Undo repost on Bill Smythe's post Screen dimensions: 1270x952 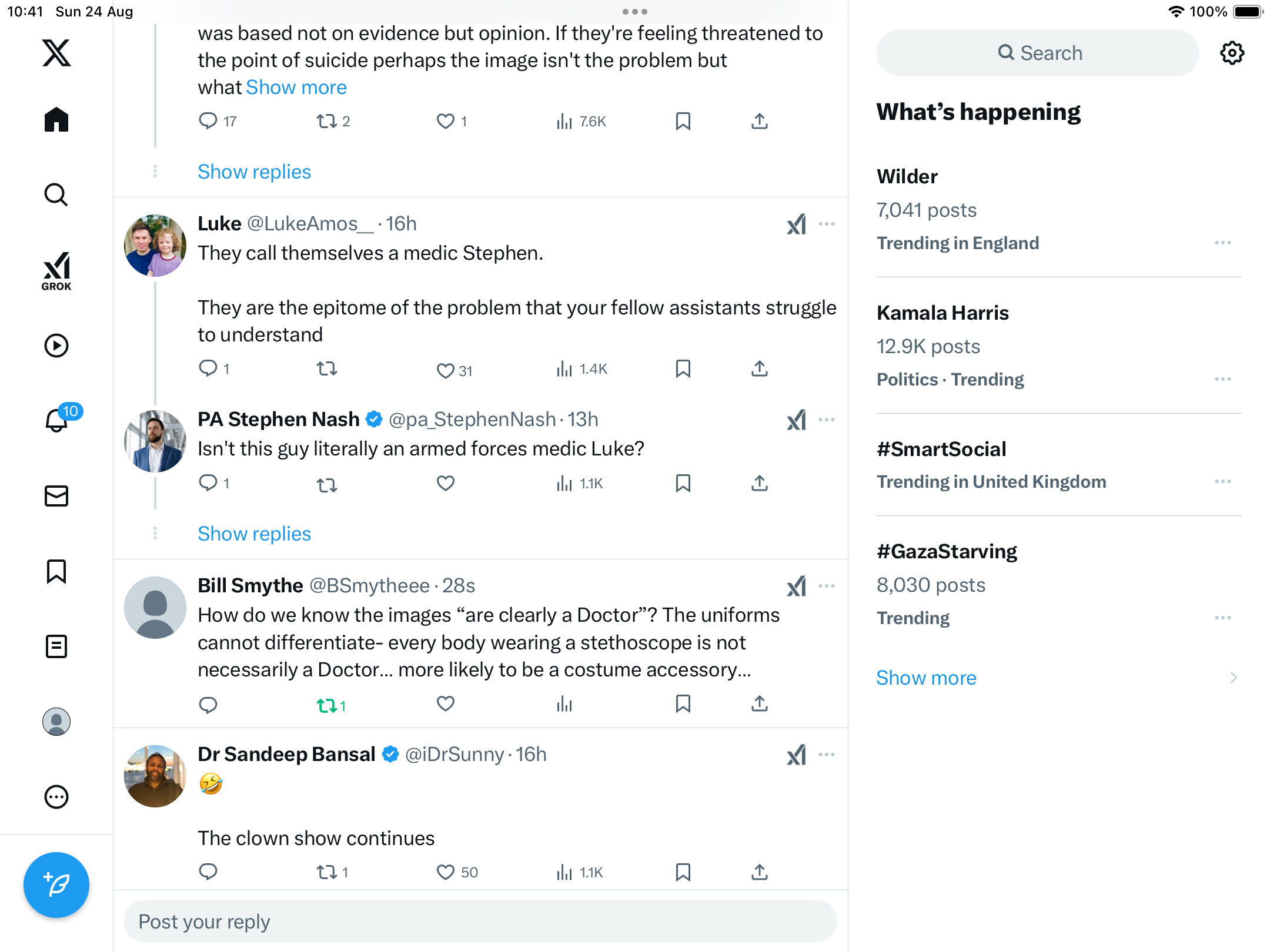point(327,705)
